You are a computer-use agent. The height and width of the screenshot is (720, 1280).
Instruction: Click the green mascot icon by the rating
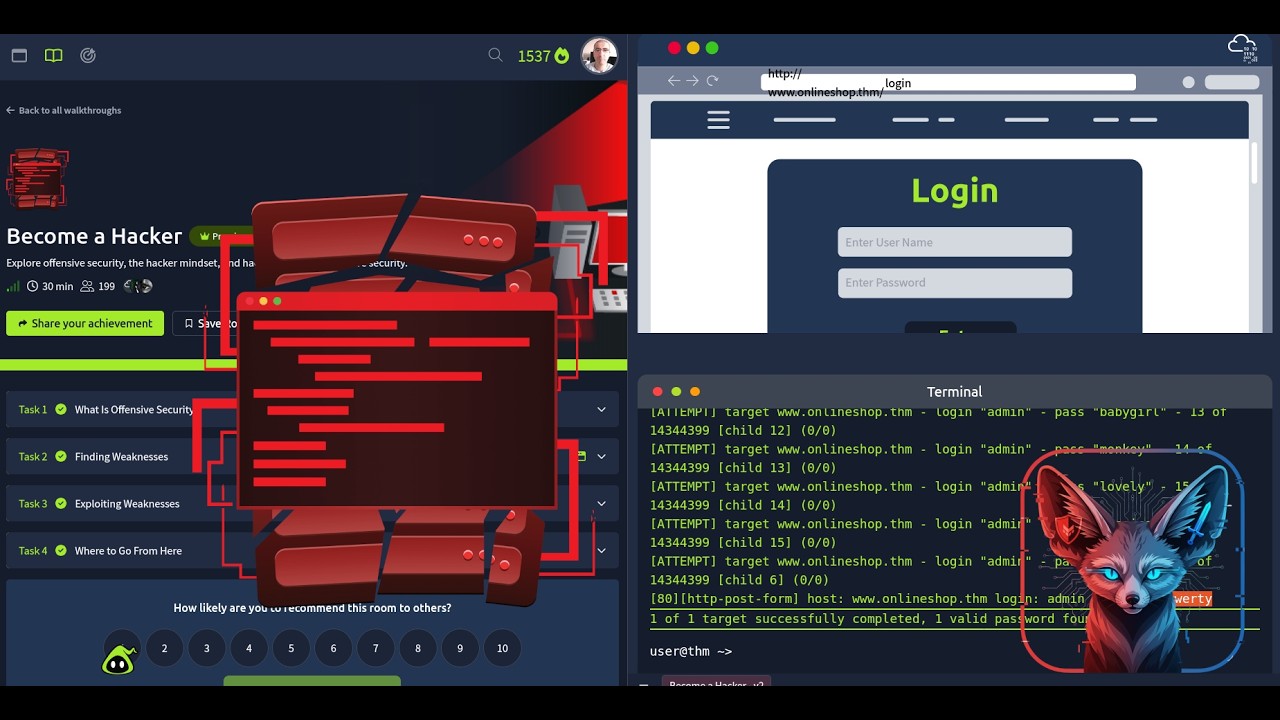click(x=119, y=659)
